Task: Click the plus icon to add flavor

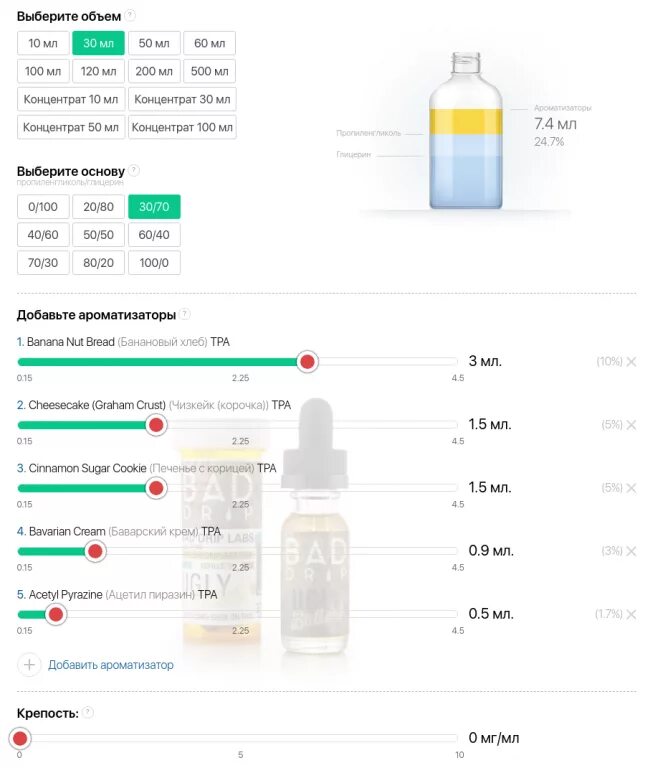Action: [29, 665]
